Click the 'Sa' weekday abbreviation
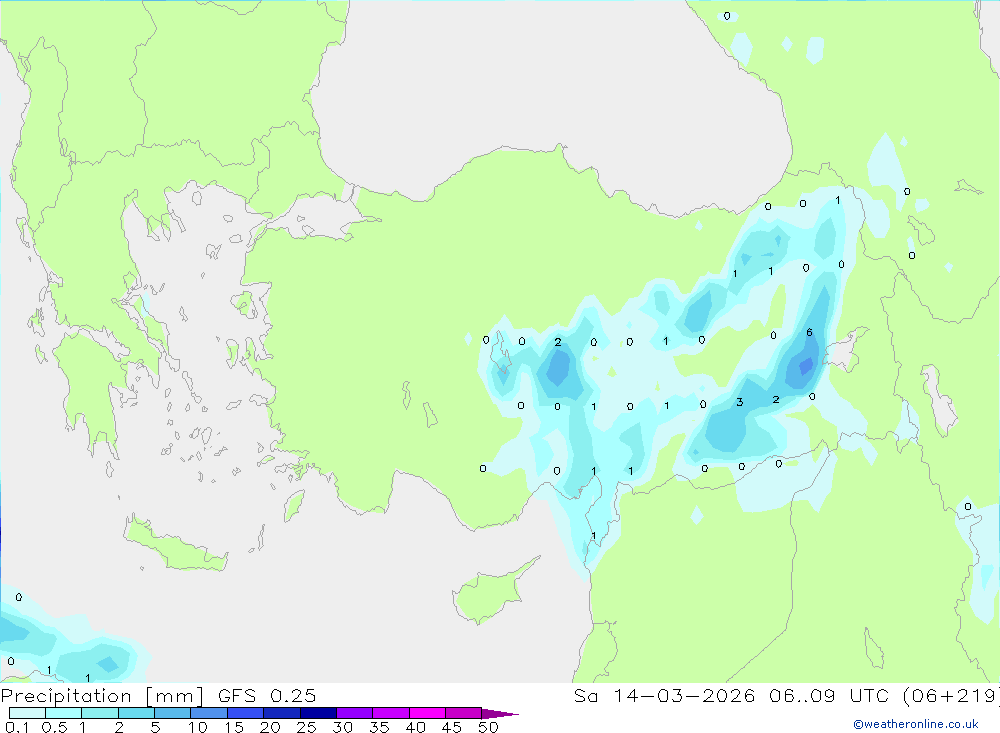 586,696
